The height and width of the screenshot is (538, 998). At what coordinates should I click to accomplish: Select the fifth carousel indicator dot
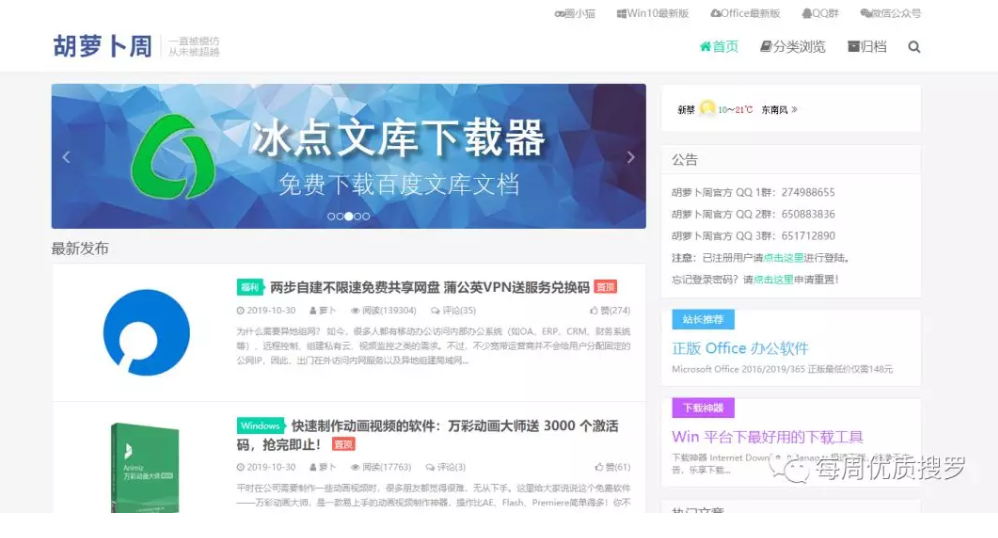tap(366, 216)
